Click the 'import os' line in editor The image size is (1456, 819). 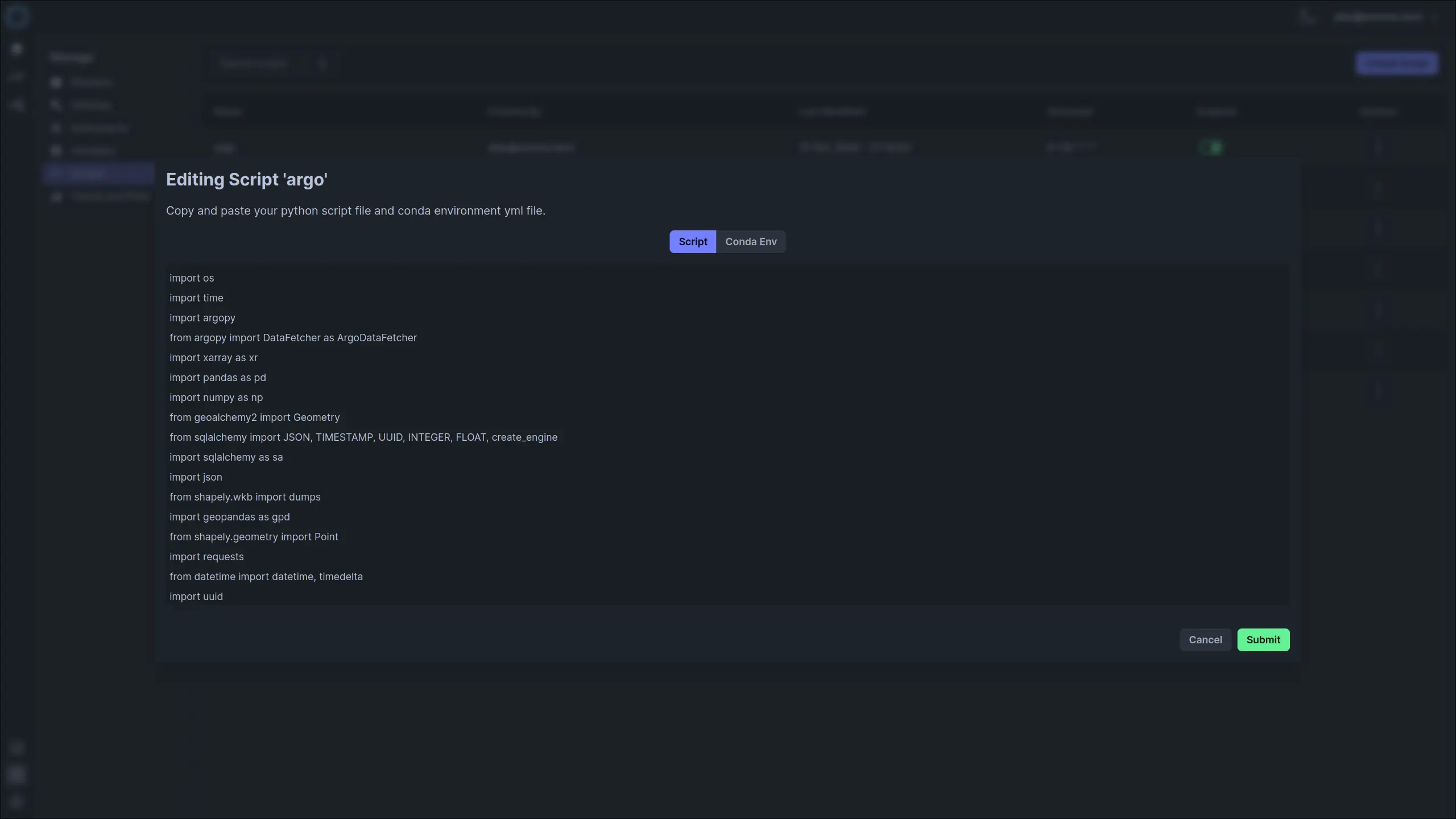point(192,278)
